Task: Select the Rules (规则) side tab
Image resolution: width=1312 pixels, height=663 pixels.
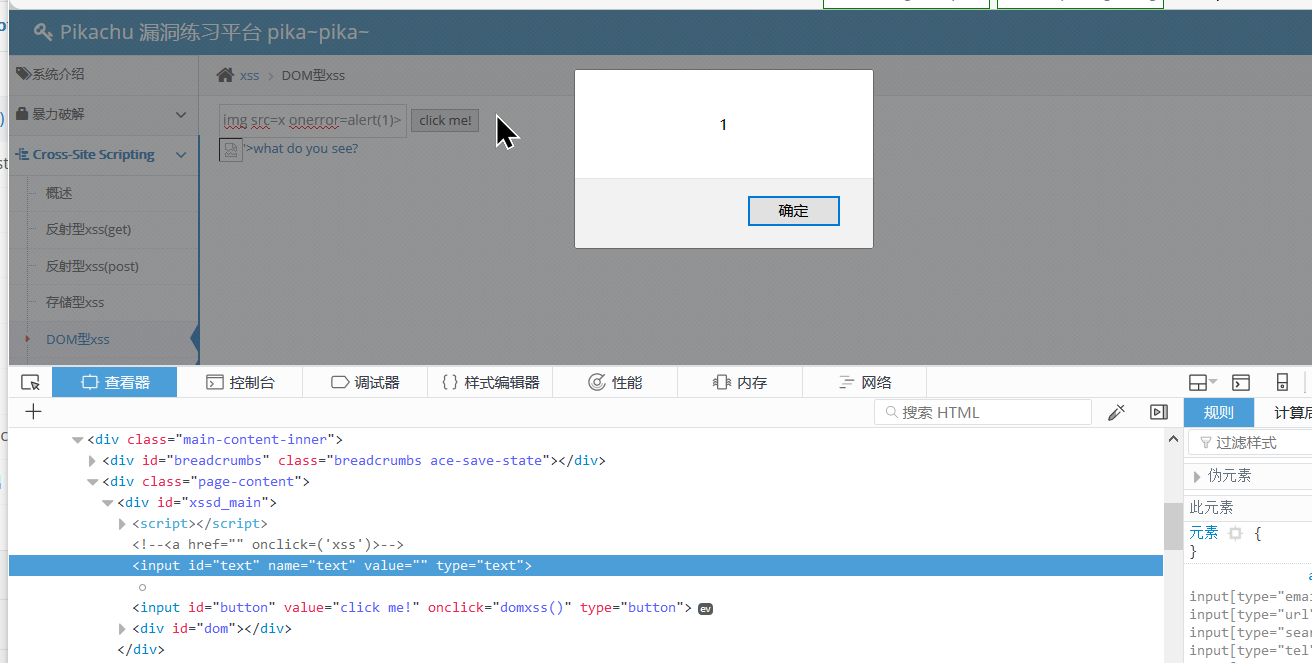Action: tap(1218, 412)
